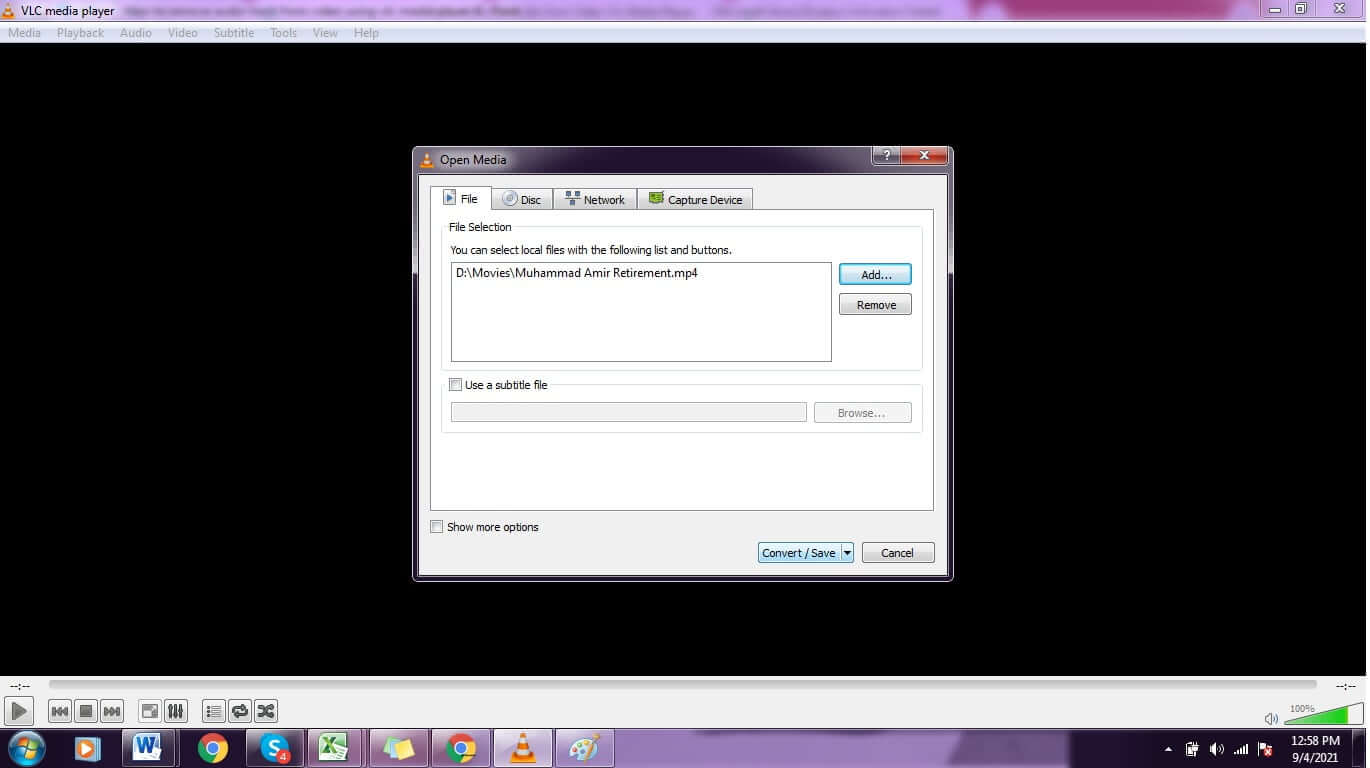This screenshot has height=768, width=1370.
Task: Show hidden system tray icons arrow
Action: (1168, 749)
